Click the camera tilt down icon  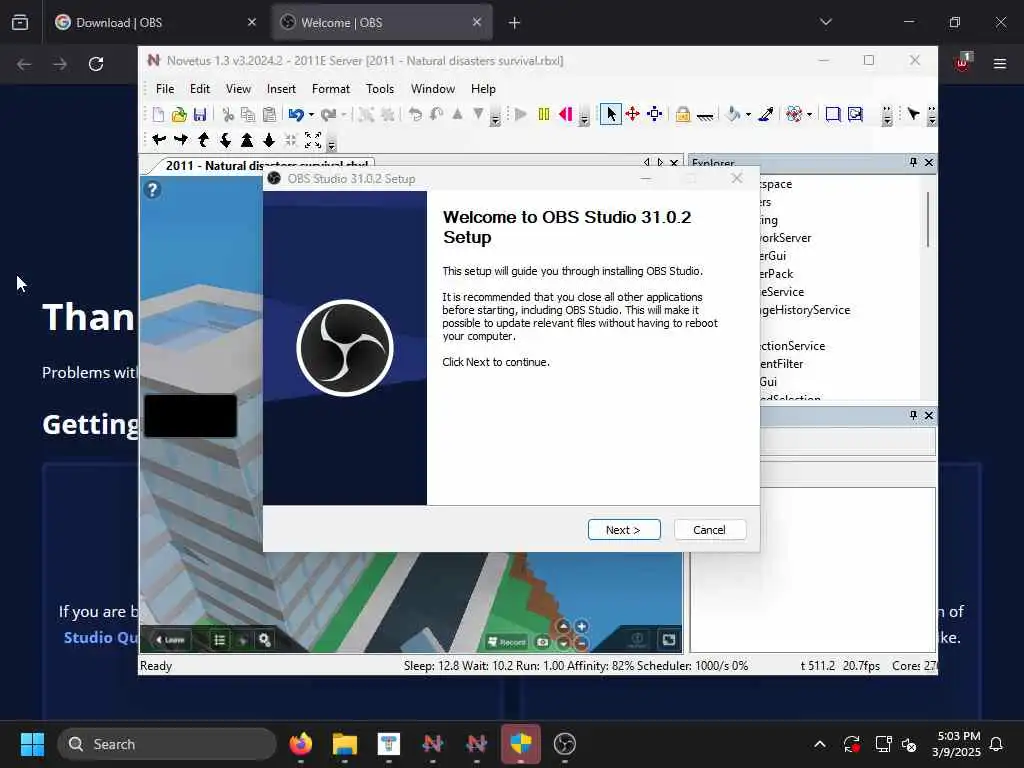(225, 140)
